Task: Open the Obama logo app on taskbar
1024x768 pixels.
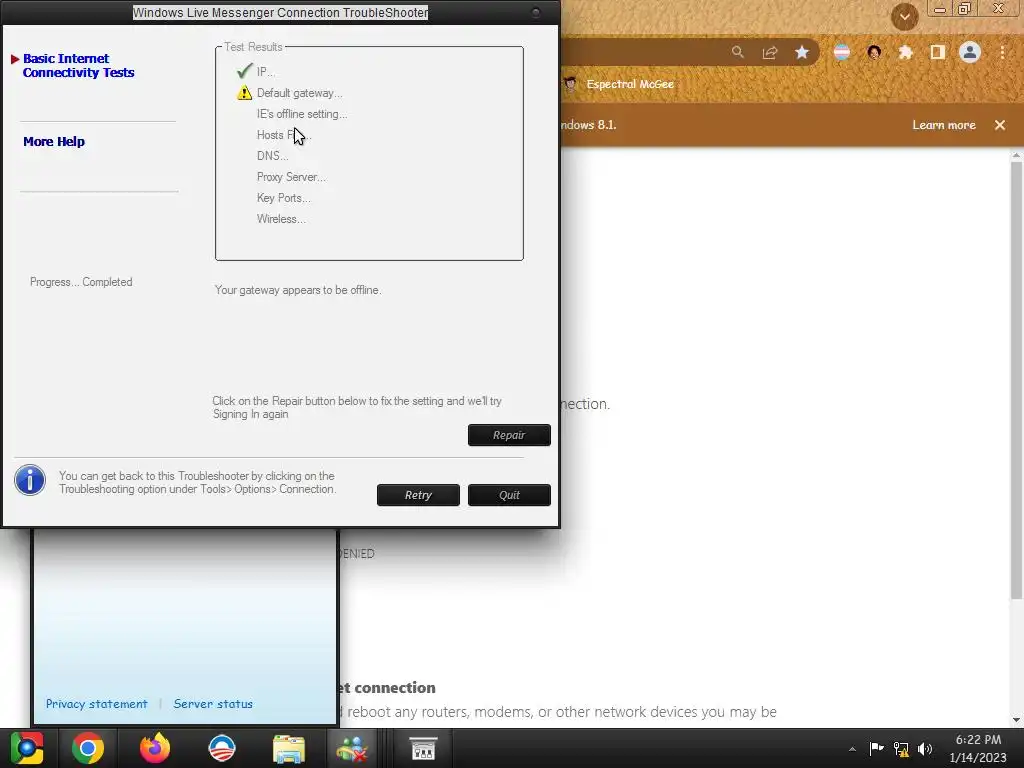Action: pos(221,748)
